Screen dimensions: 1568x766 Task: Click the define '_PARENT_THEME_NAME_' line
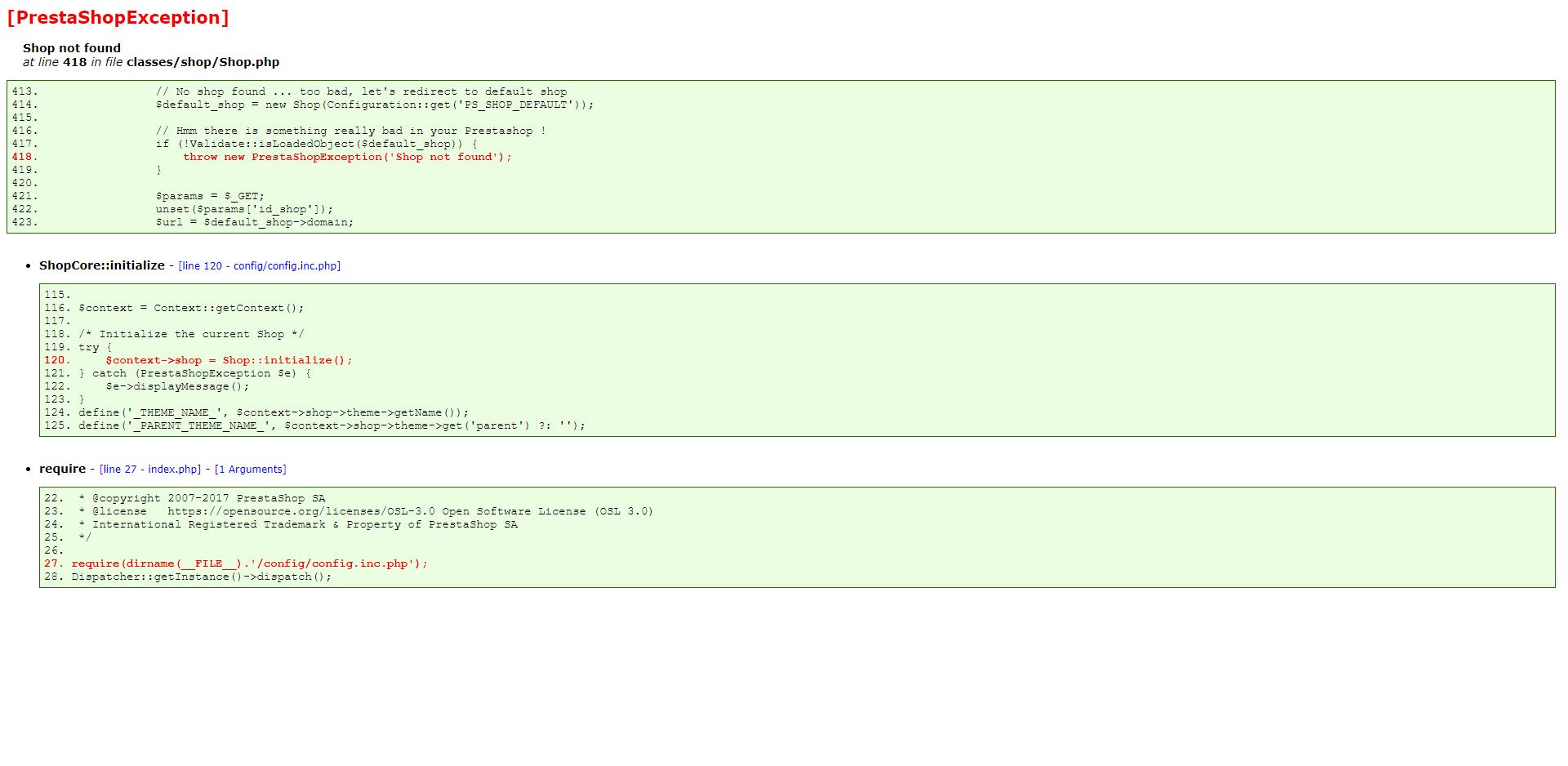tap(332, 425)
